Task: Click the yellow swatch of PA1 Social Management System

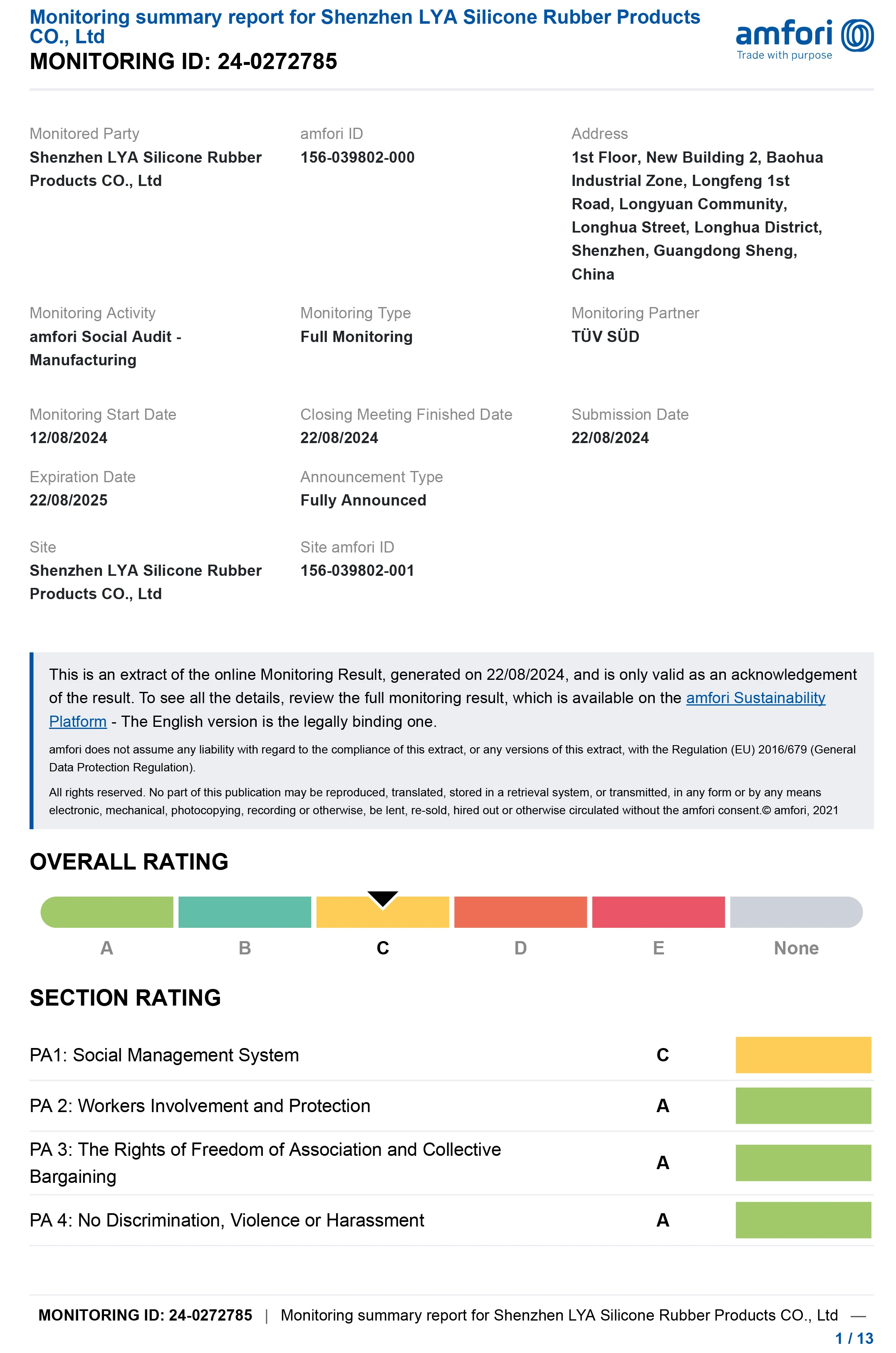Action: (803, 1055)
